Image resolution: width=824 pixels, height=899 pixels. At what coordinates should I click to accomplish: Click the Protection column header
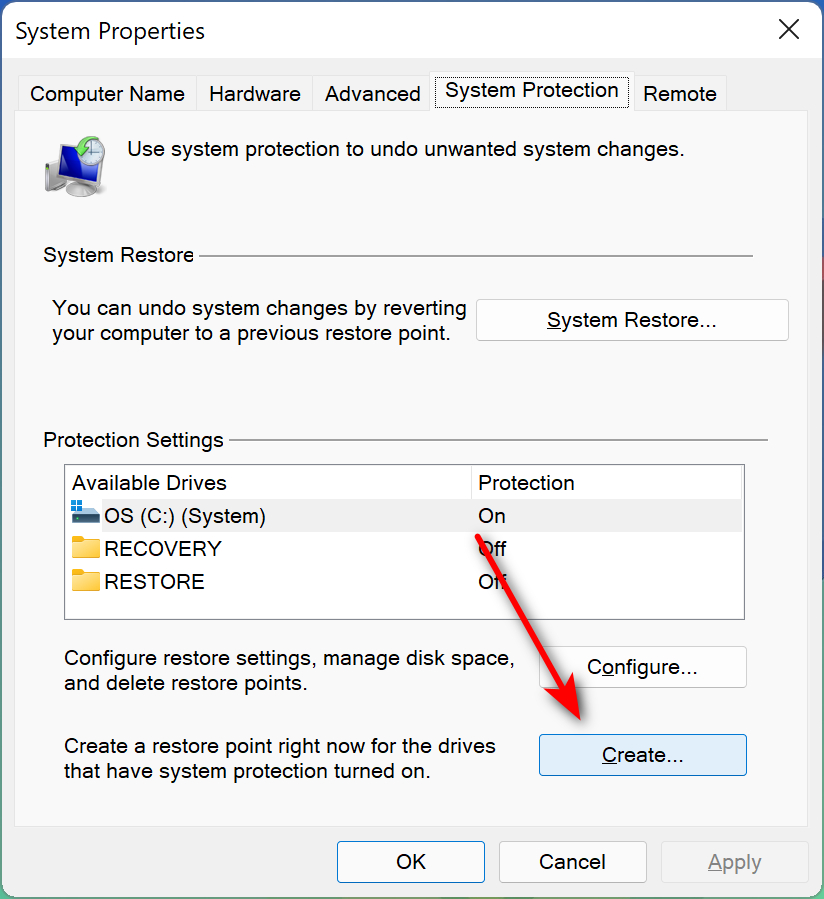[x=606, y=483]
